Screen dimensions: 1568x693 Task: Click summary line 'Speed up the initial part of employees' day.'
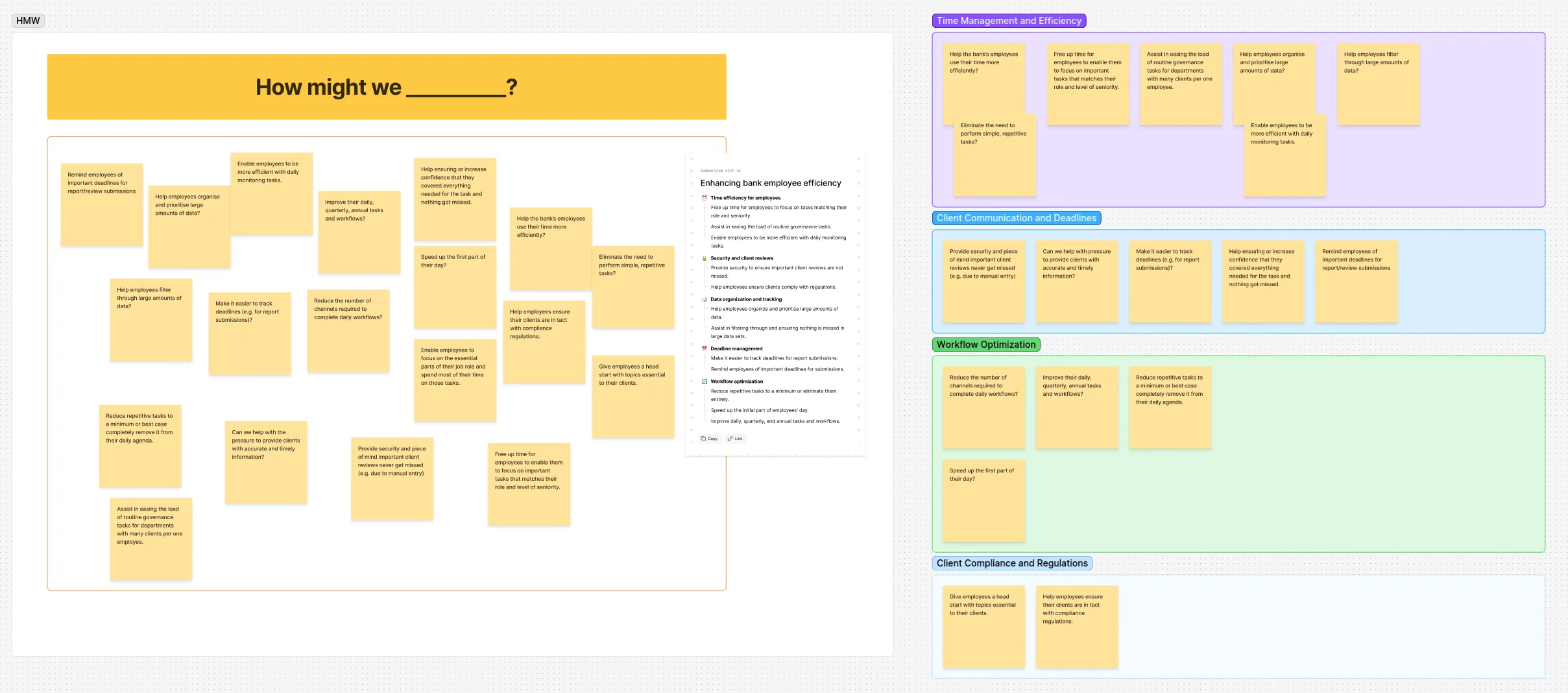(x=759, y=411)
